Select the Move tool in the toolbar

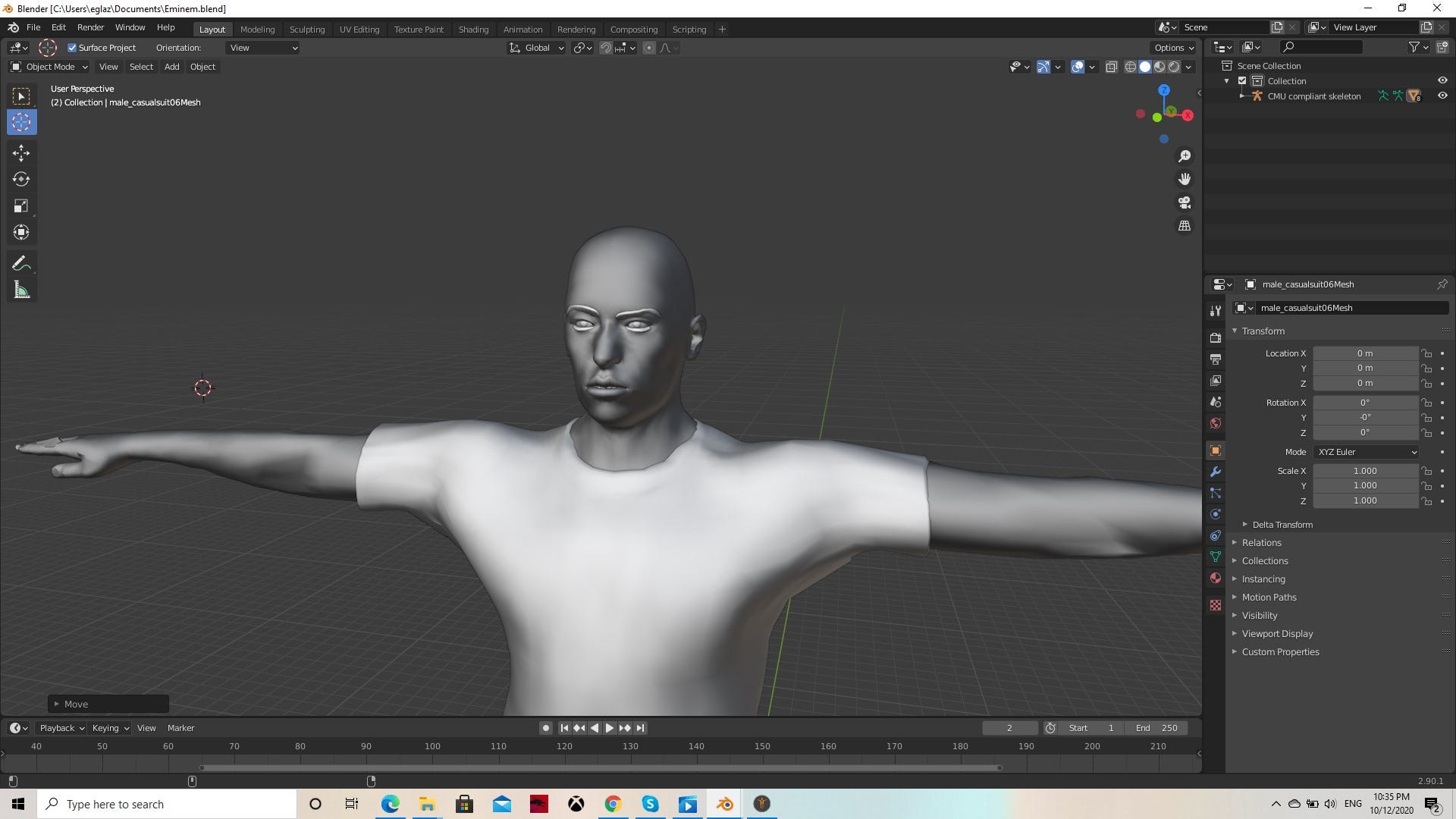[x=21, y=152]
